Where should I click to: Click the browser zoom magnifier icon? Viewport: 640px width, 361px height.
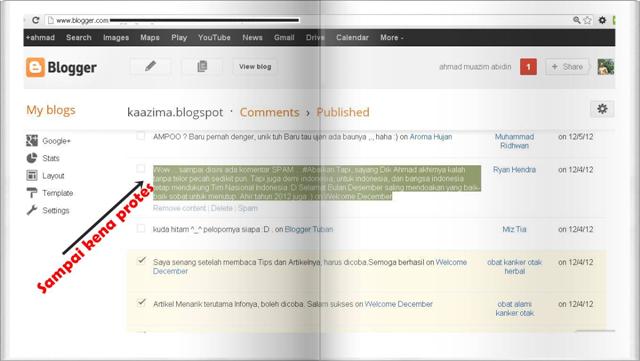coord(576,20)
